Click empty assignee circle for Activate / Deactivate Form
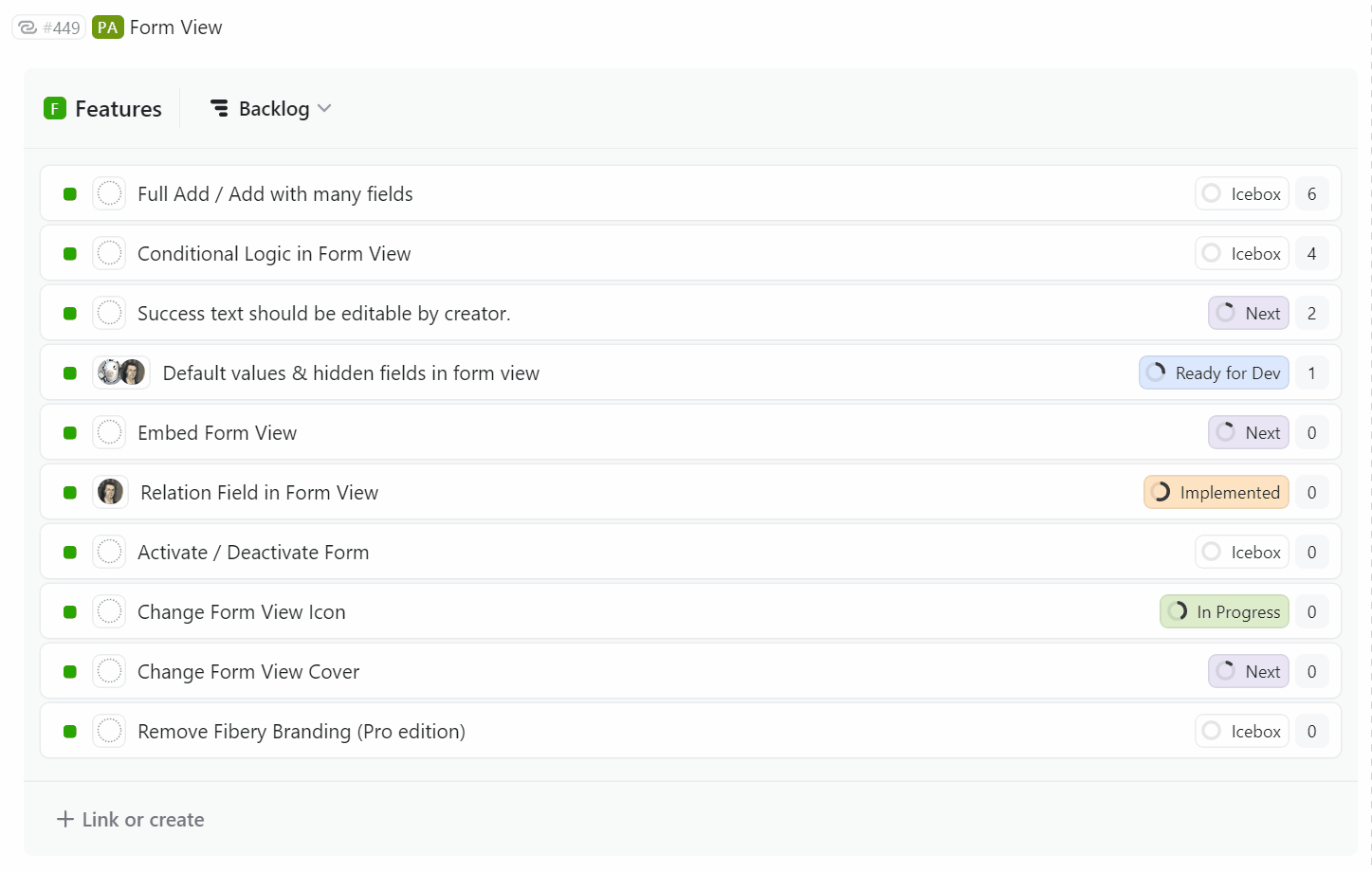Viewport: 1372px width, 872px height. click(x=110, y=552)
